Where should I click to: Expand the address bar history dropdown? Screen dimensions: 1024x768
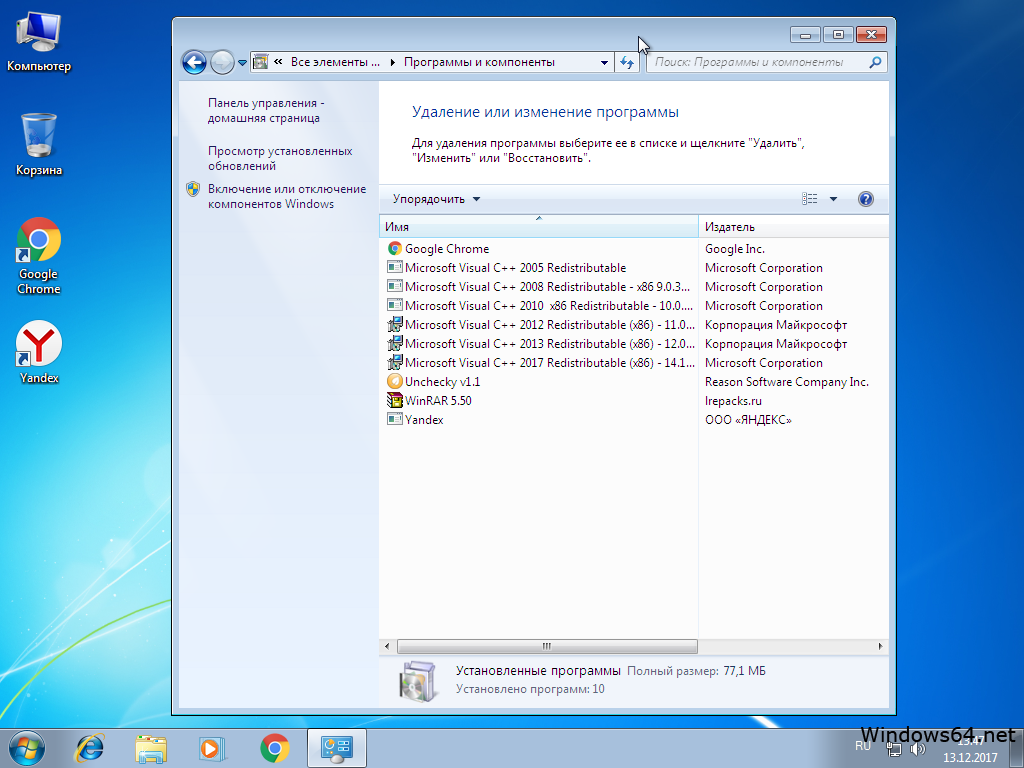coord(604,63)
